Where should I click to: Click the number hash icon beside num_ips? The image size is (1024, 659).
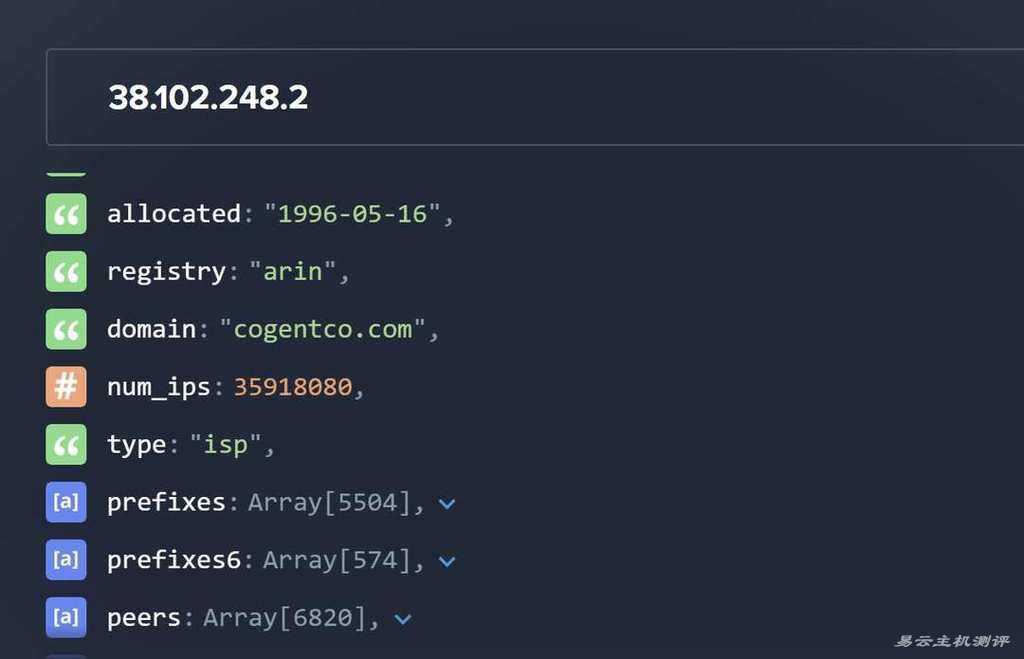click(x=66, y=387)
